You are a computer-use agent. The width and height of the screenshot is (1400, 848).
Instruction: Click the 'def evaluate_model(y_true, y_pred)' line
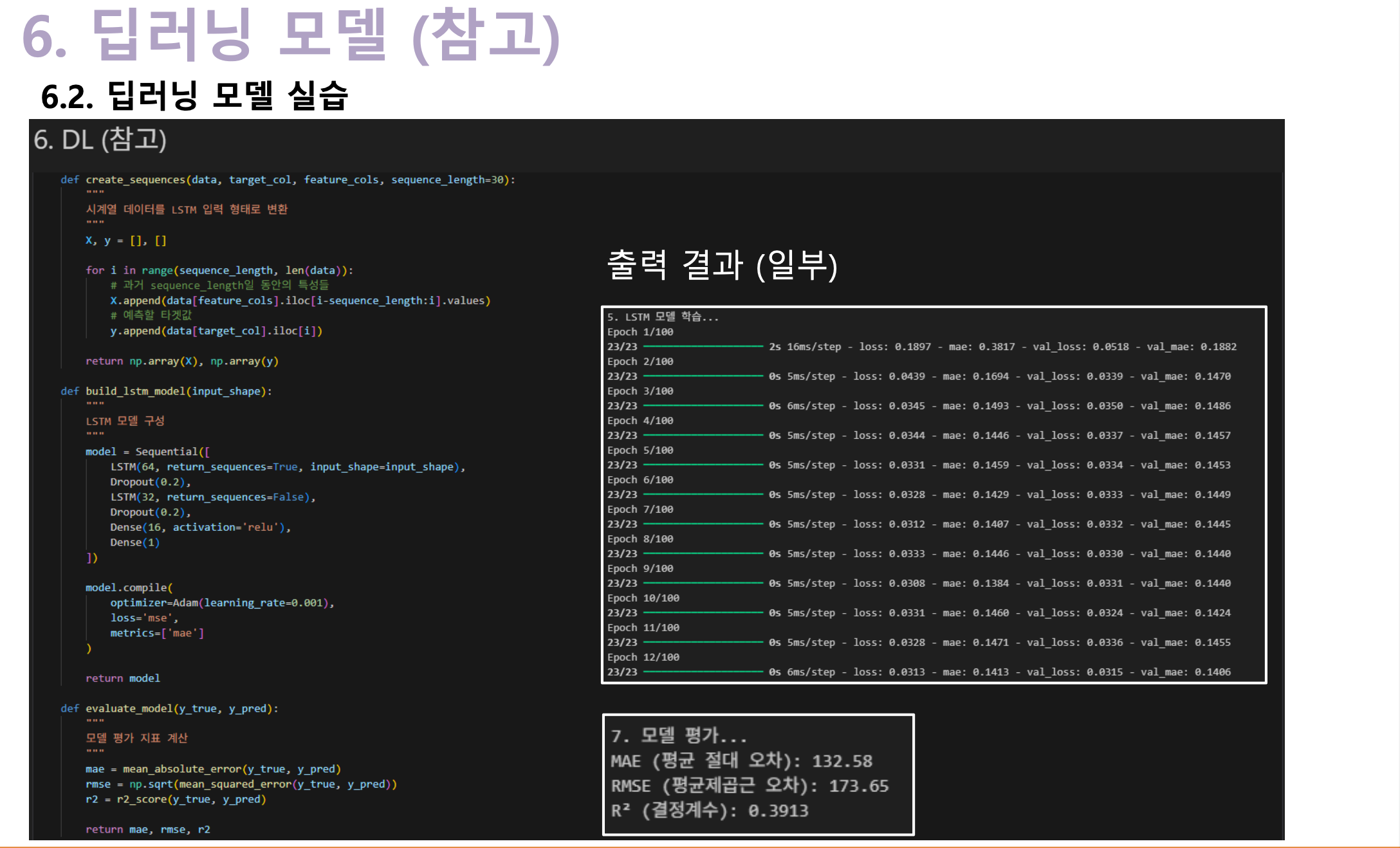click(169, 708)
